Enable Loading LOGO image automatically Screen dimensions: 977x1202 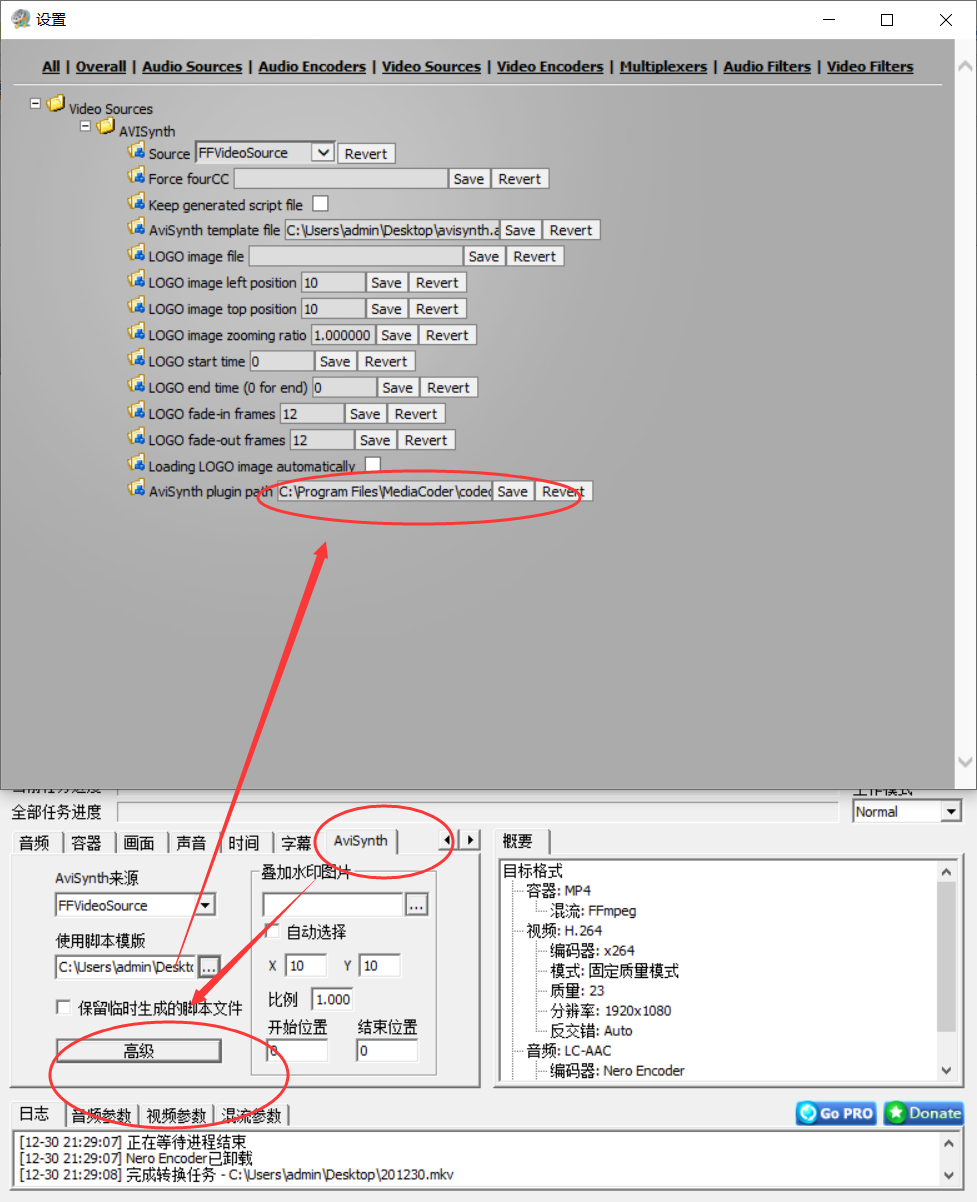coord(371,464)
